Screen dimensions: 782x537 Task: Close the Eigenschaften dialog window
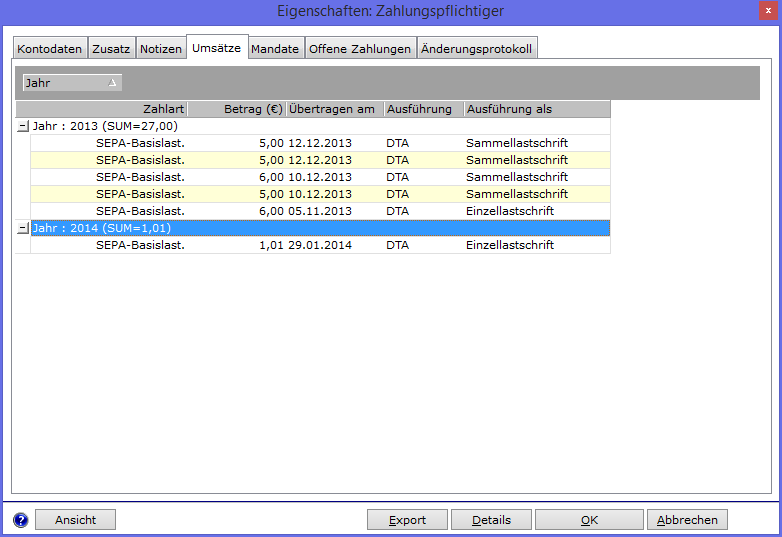tap(768, 10)
